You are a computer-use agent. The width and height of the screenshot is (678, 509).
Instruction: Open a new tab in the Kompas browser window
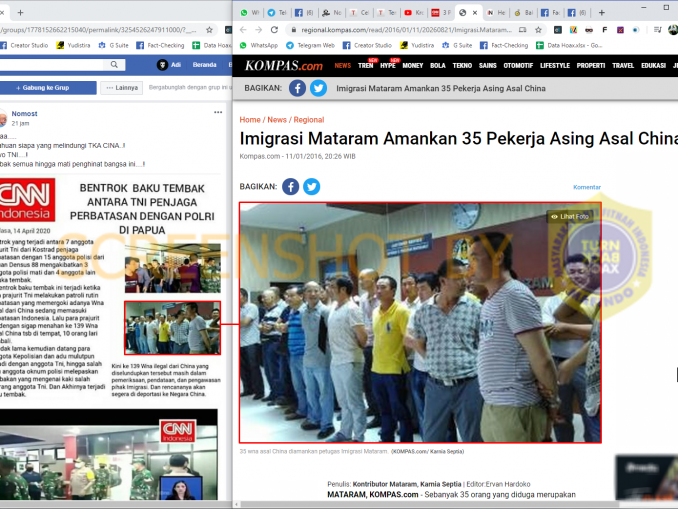click(601, 13)
